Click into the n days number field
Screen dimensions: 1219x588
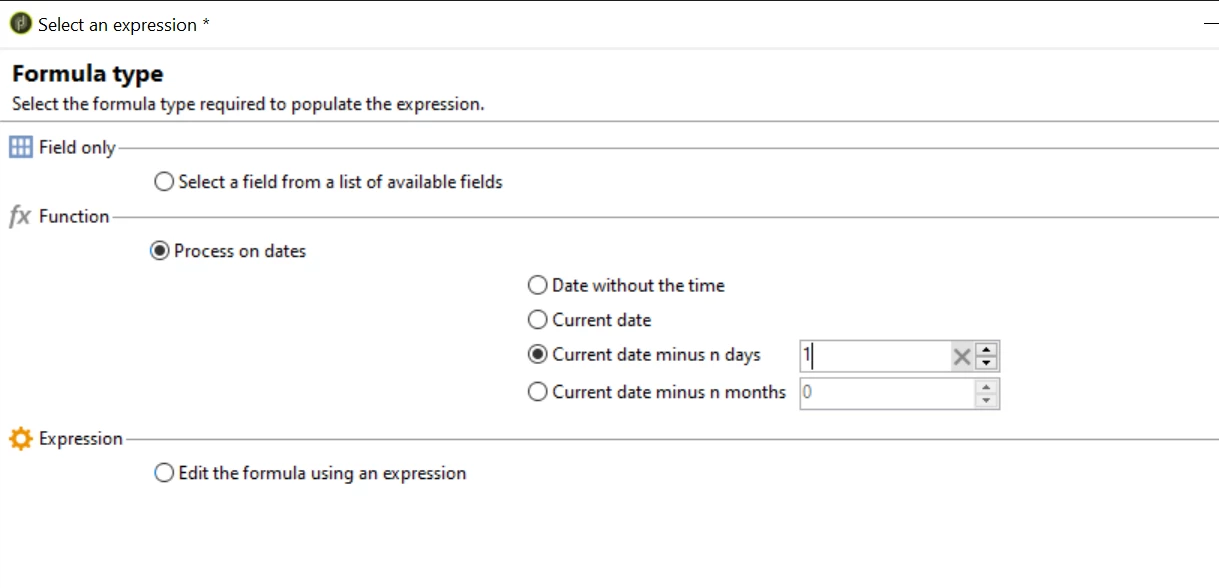pos(875,356)
